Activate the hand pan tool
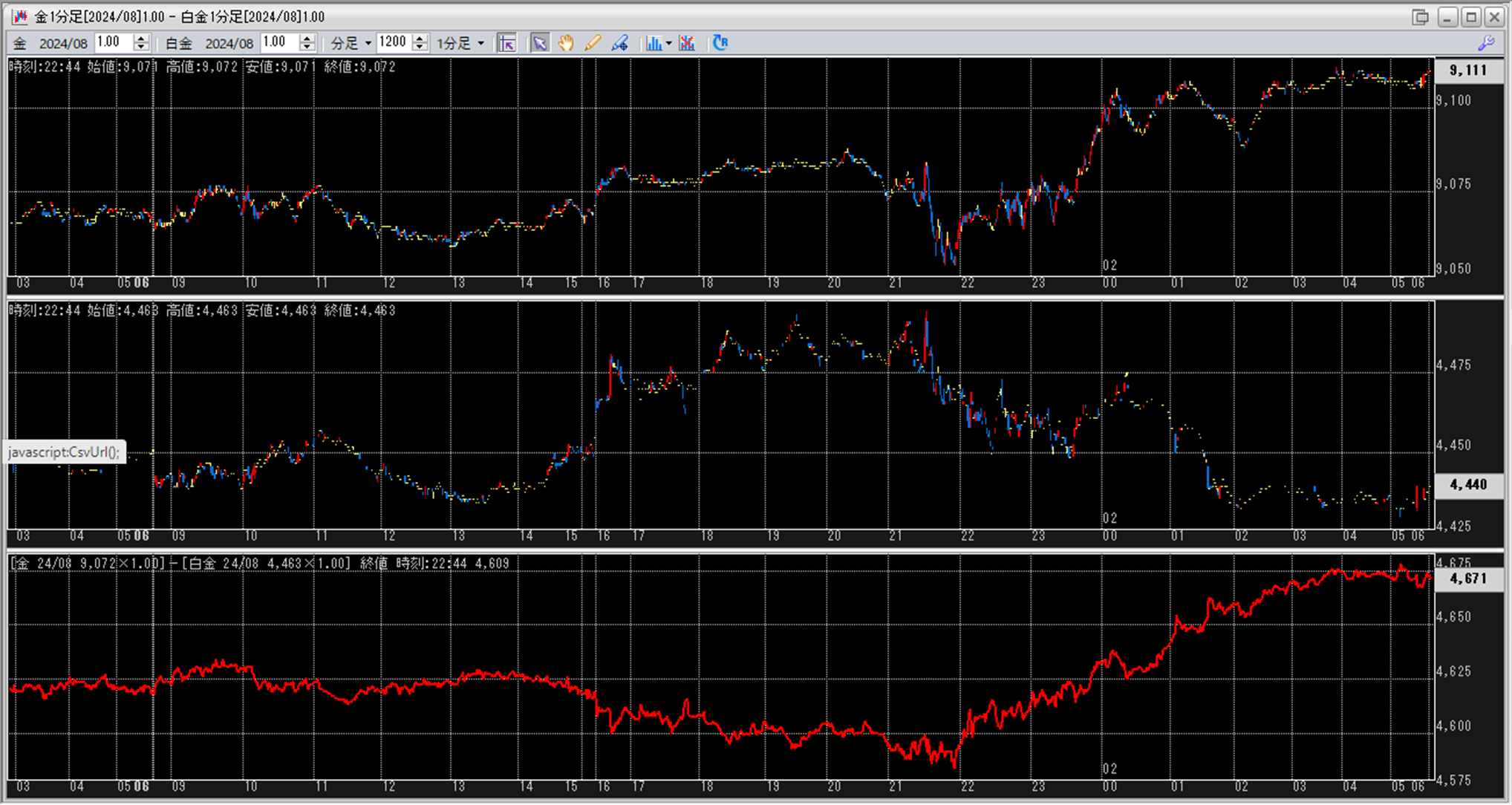 click(566, 43)
